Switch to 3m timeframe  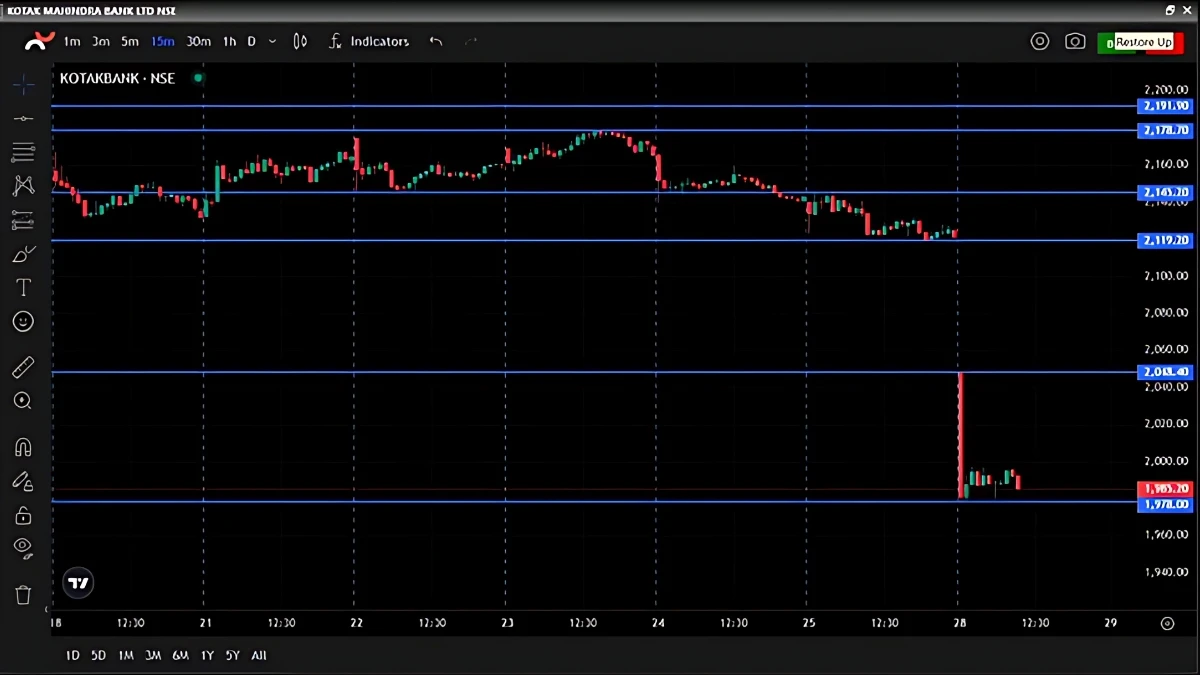coord(101,41)
